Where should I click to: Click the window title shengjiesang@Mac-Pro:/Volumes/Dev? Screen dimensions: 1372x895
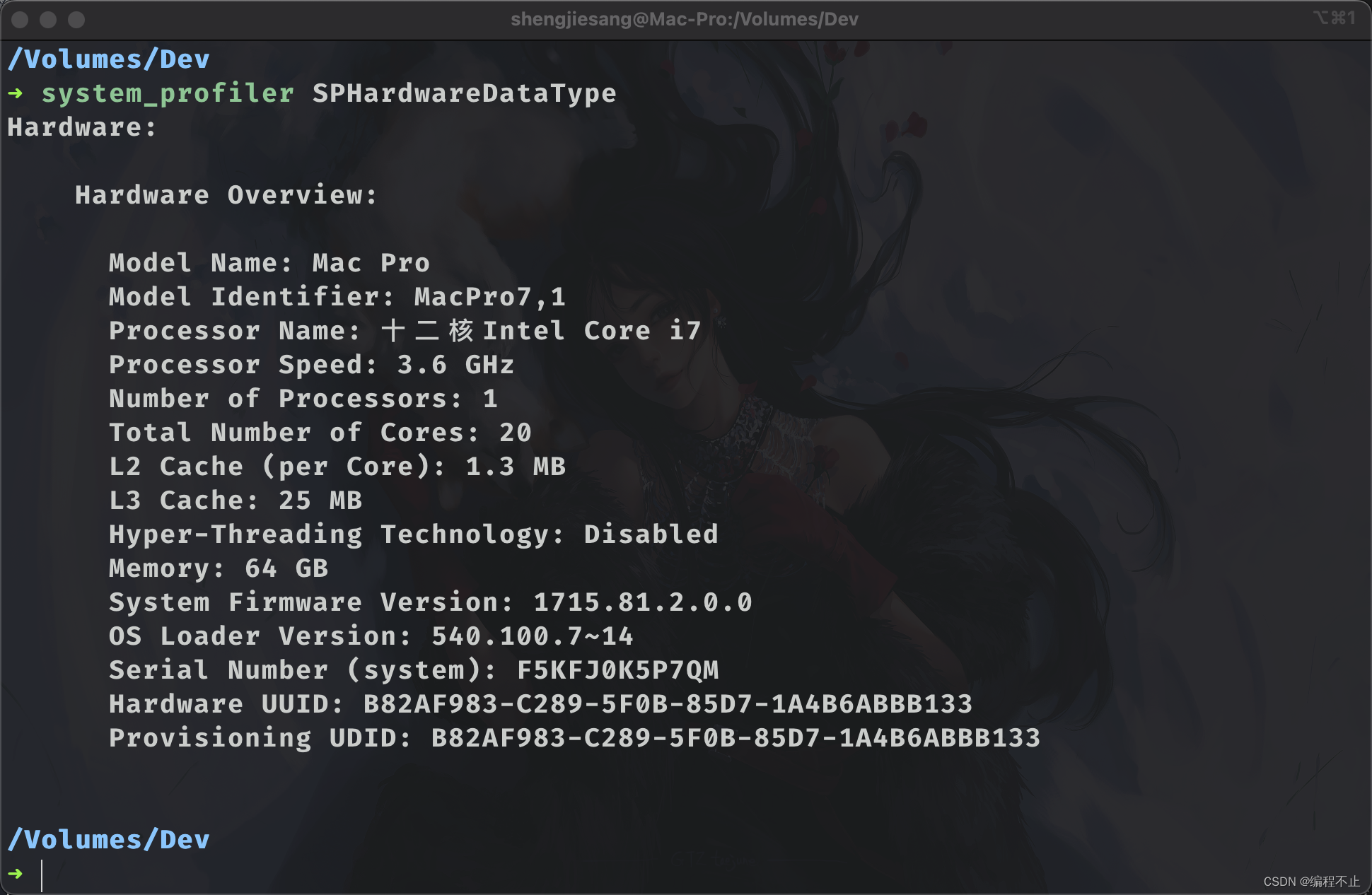click(684, 19)
